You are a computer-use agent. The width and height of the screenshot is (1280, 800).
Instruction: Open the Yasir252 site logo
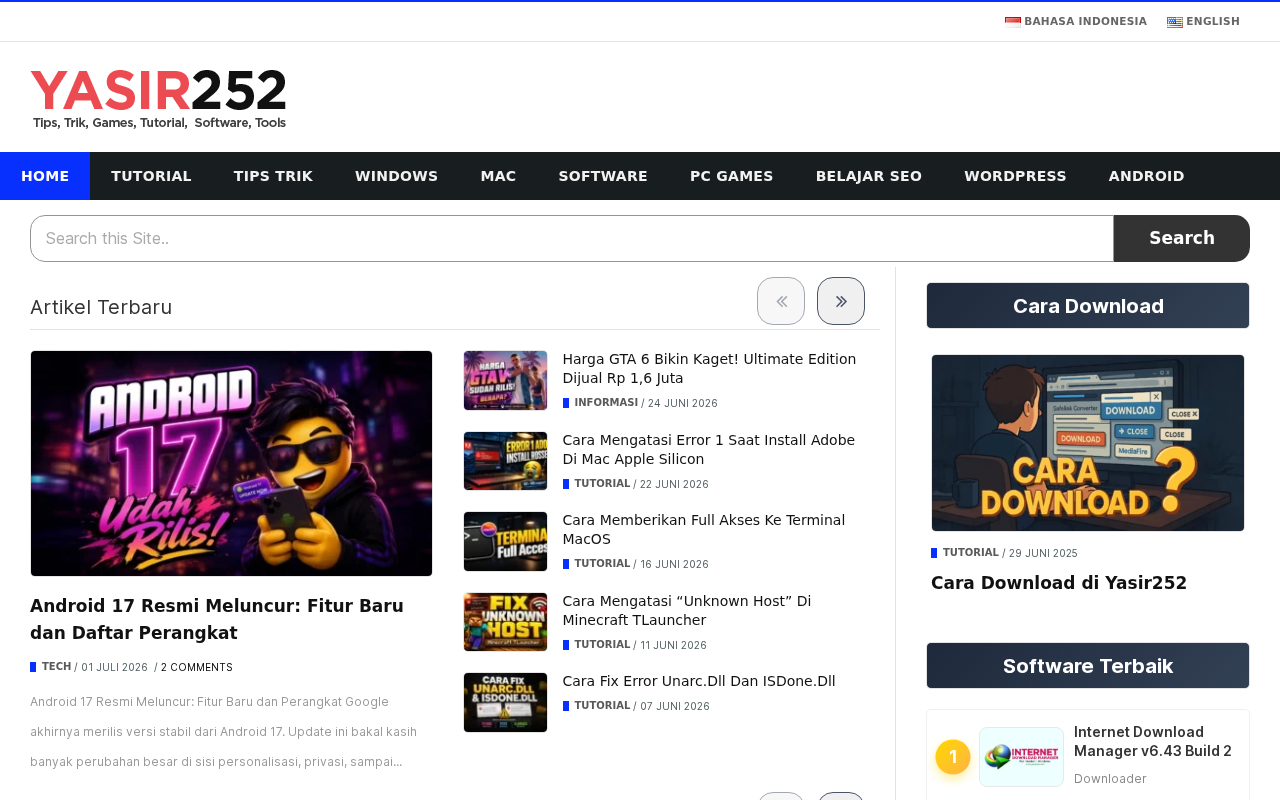pos(159,99)
